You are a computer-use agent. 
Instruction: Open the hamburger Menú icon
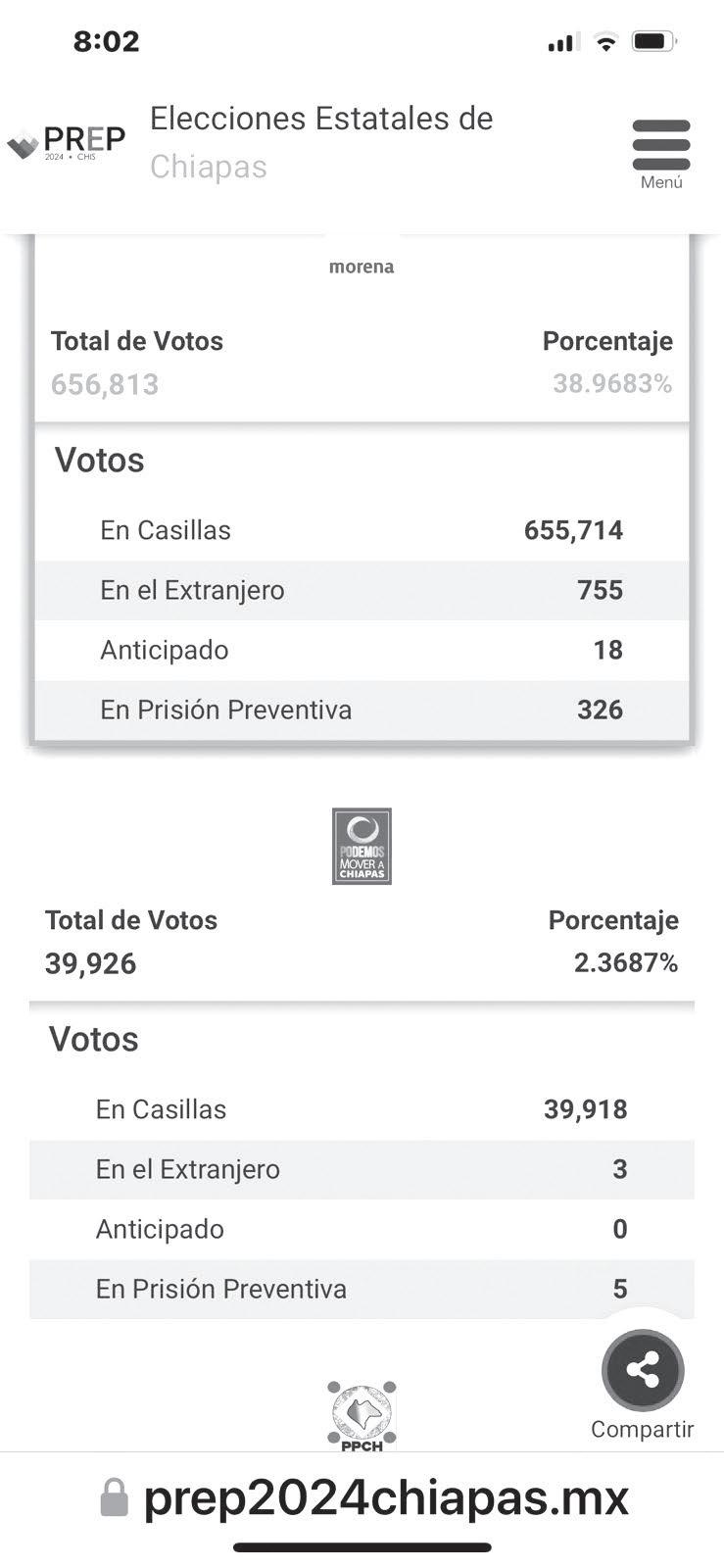point(661,147)
